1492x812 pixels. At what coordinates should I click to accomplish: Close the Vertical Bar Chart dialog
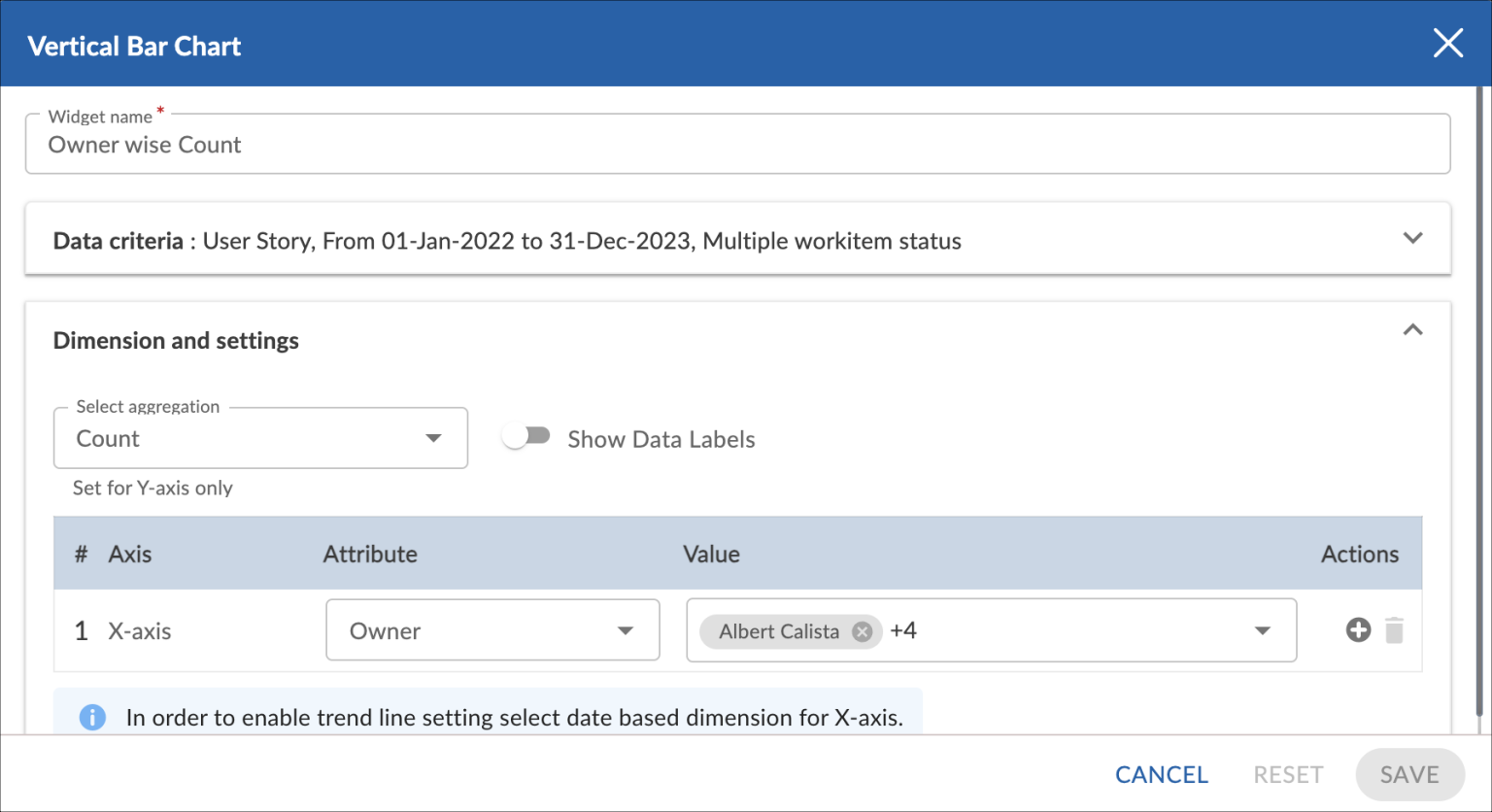click(x=1447, y=44)
